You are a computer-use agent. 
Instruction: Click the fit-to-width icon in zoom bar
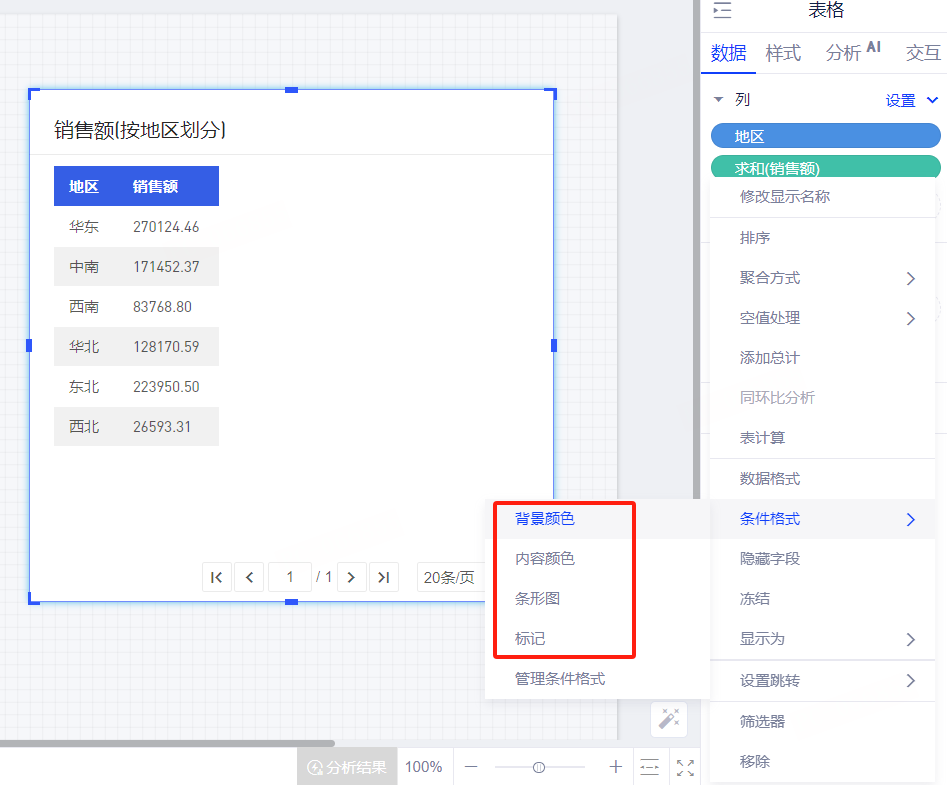pos(650,767)
